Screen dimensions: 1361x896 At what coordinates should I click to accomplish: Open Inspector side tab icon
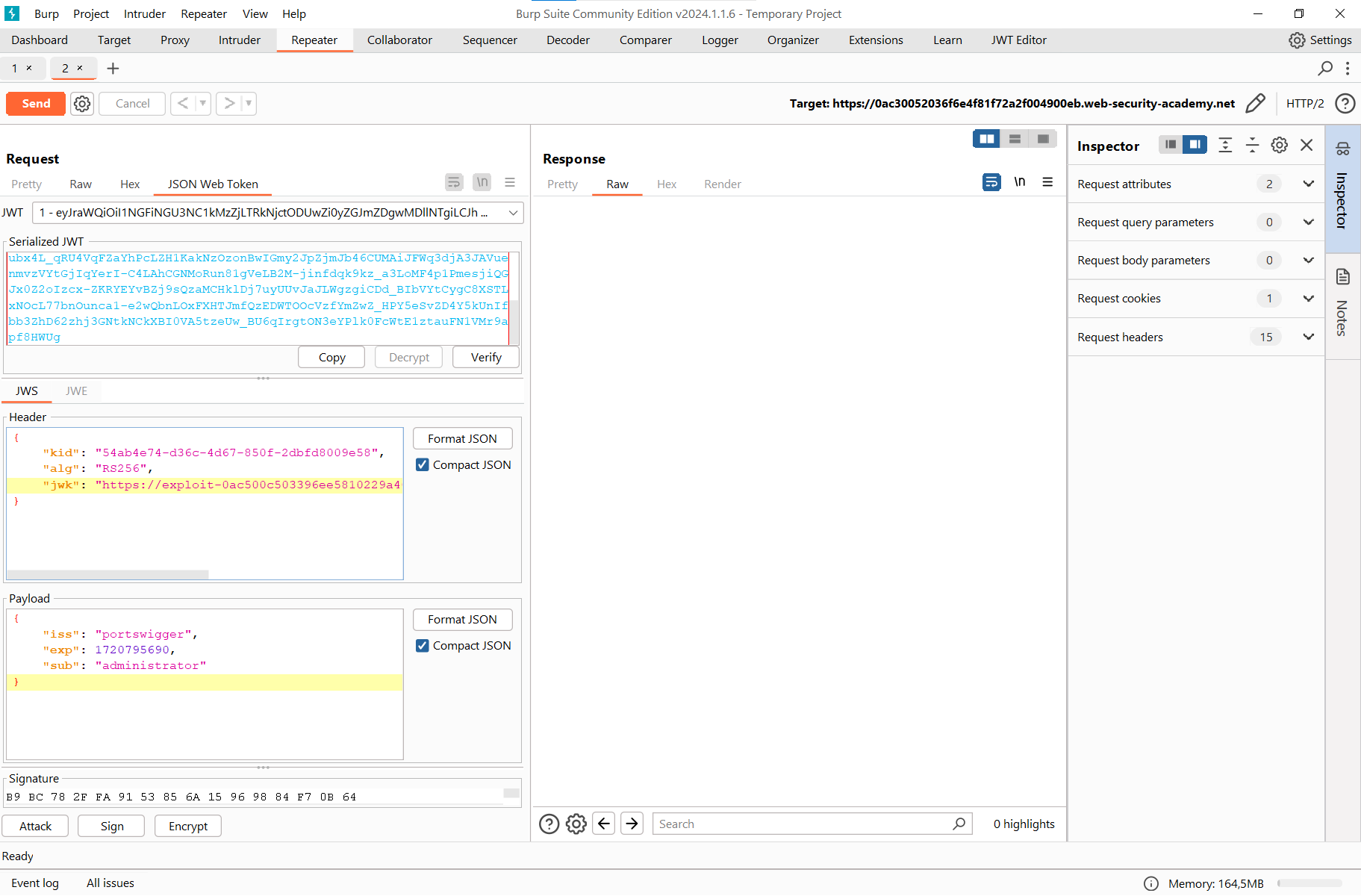(x=1343, y=149)
